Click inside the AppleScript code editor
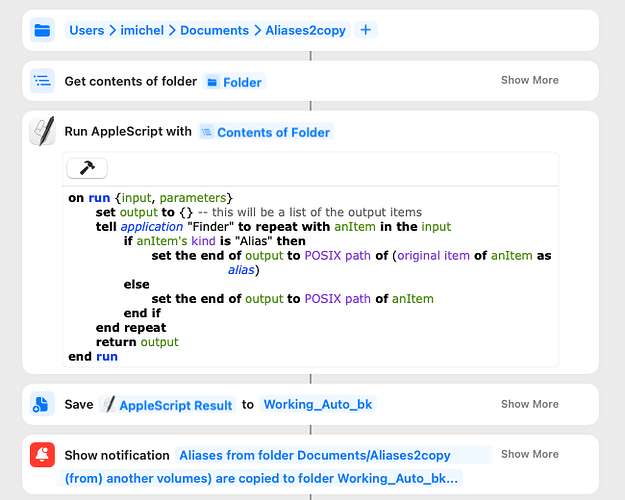Viewport: 625px width, 500px height. pyautogui.click(x=311, y=277)
